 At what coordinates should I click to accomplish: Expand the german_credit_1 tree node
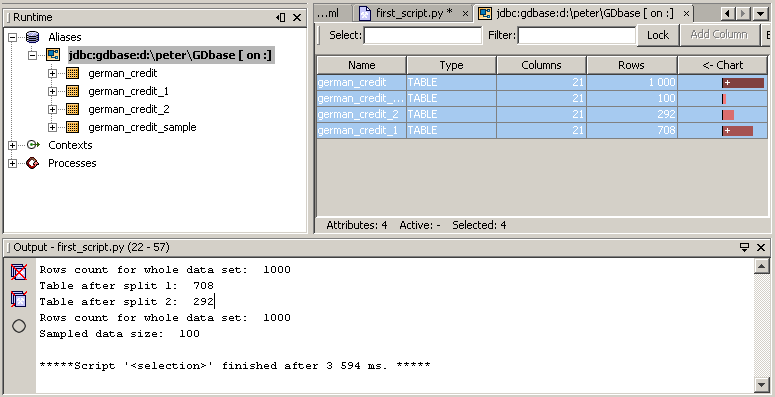pos(52,91)
